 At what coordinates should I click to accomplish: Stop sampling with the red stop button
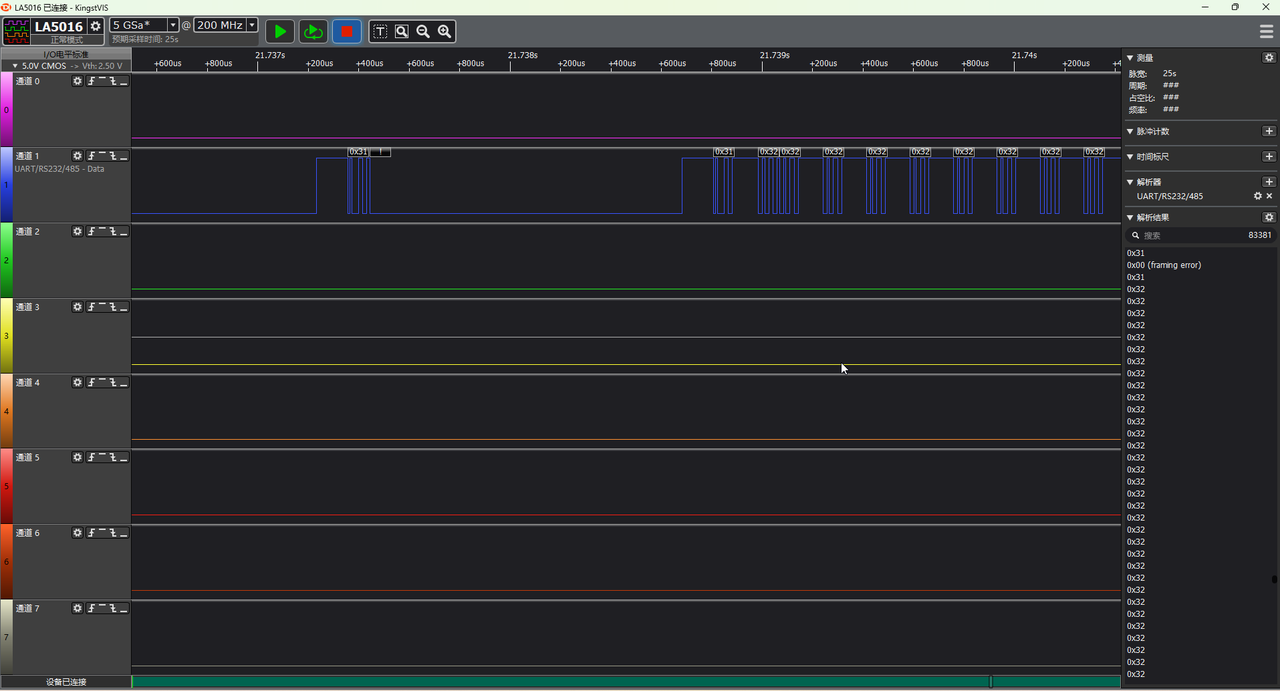click(346, 31)
